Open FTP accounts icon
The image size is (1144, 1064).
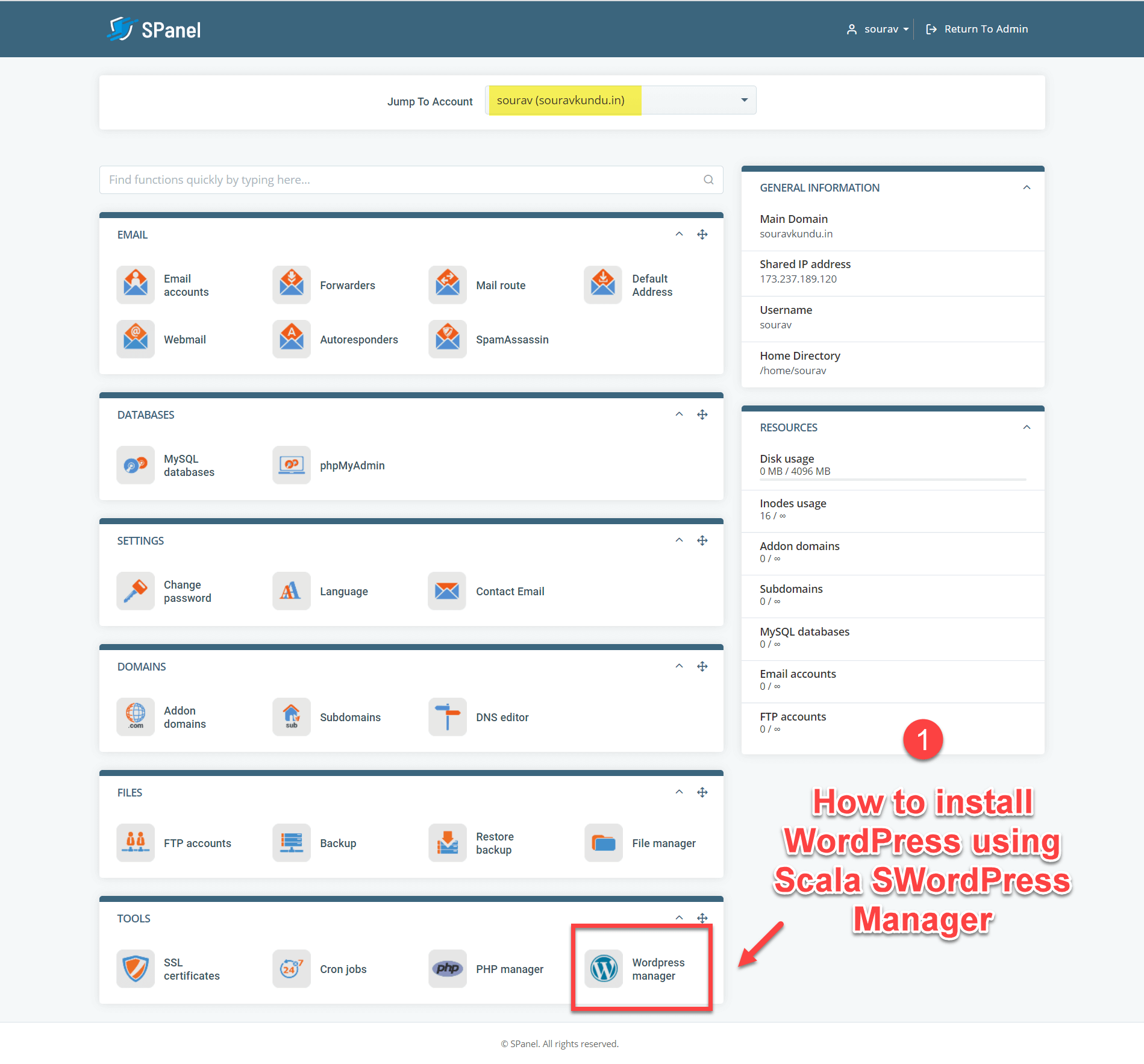pos(136,843)
